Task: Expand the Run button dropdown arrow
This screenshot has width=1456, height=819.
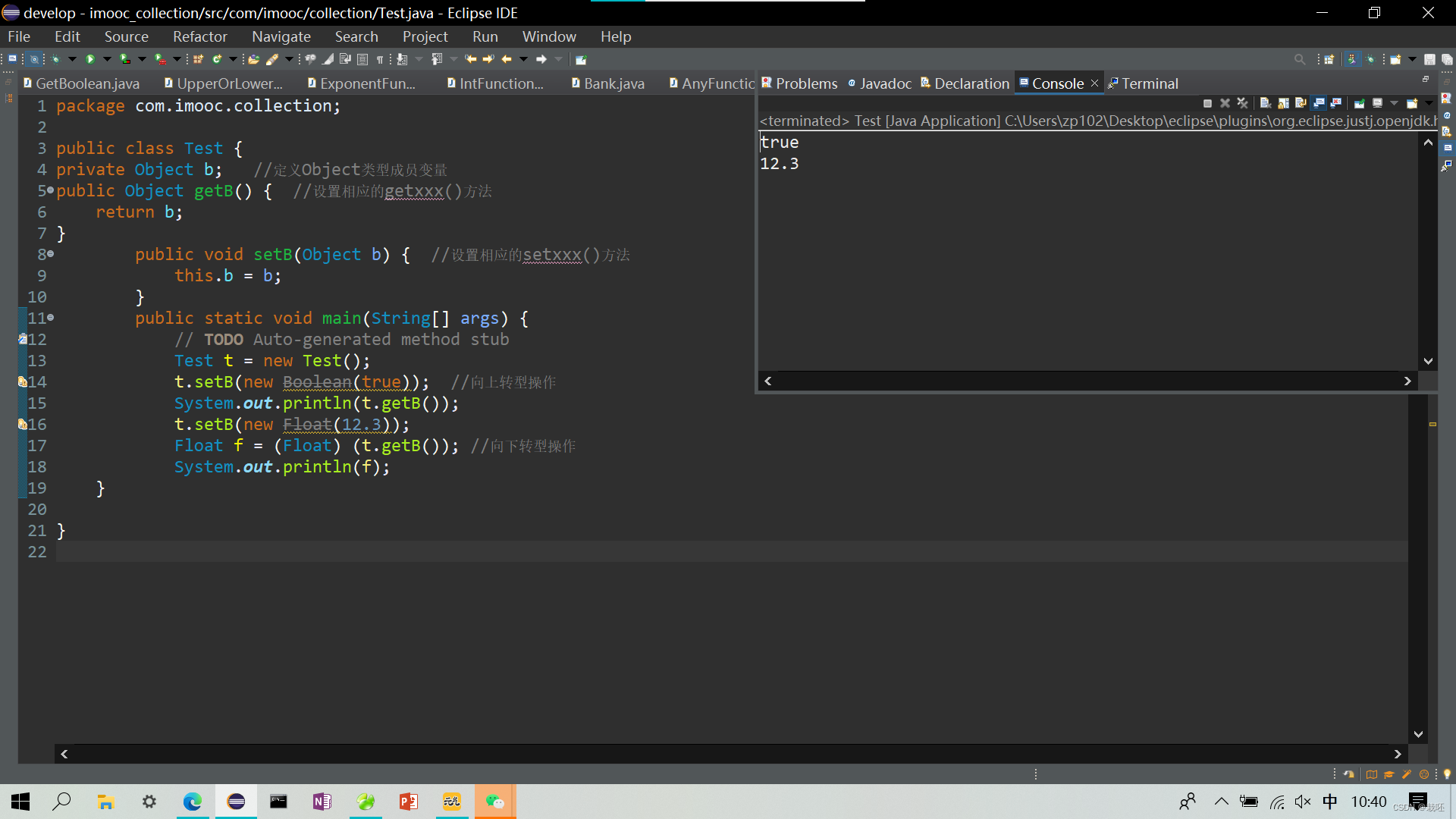Action: [107, 59]
